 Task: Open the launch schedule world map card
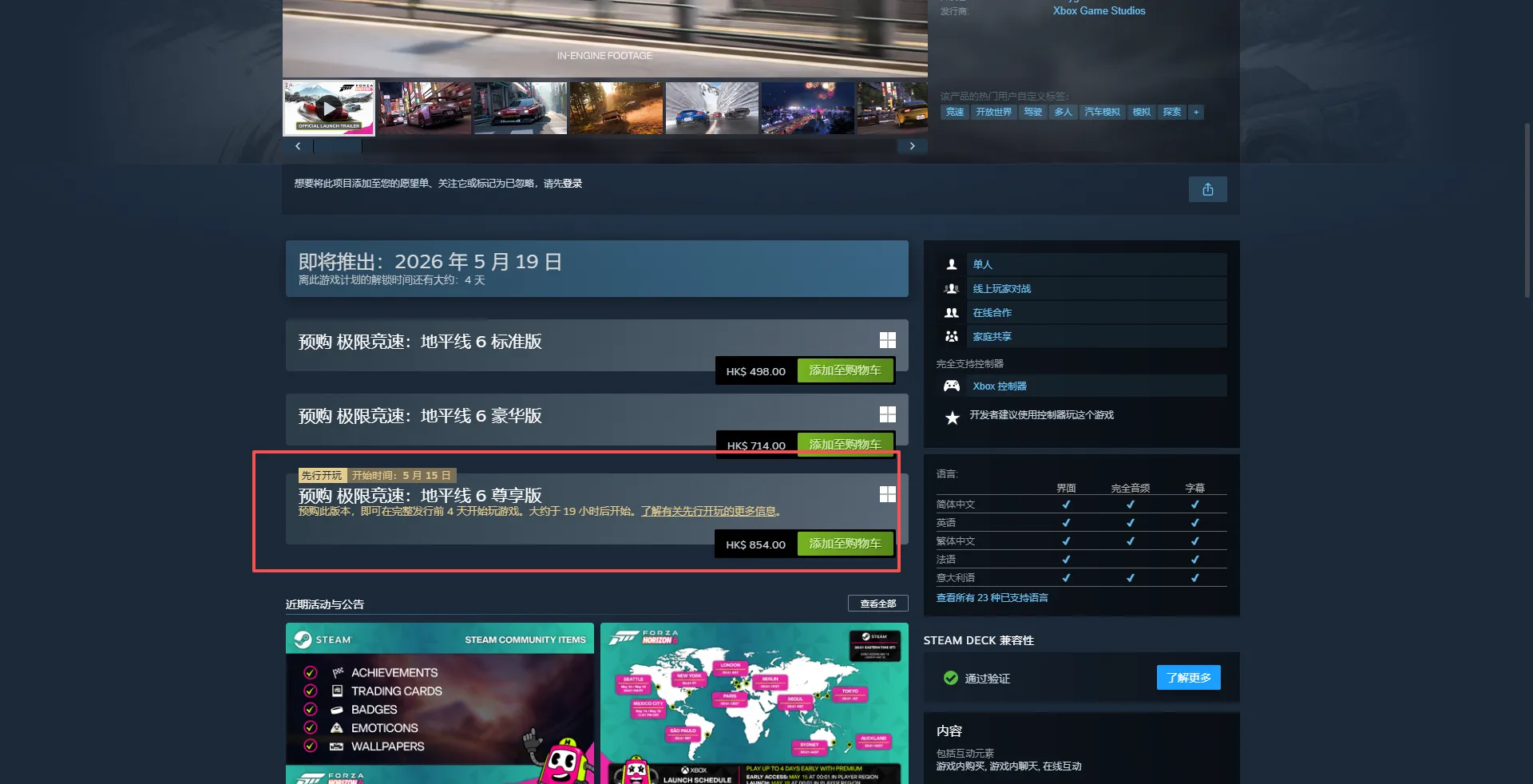(x=755, y=703)
